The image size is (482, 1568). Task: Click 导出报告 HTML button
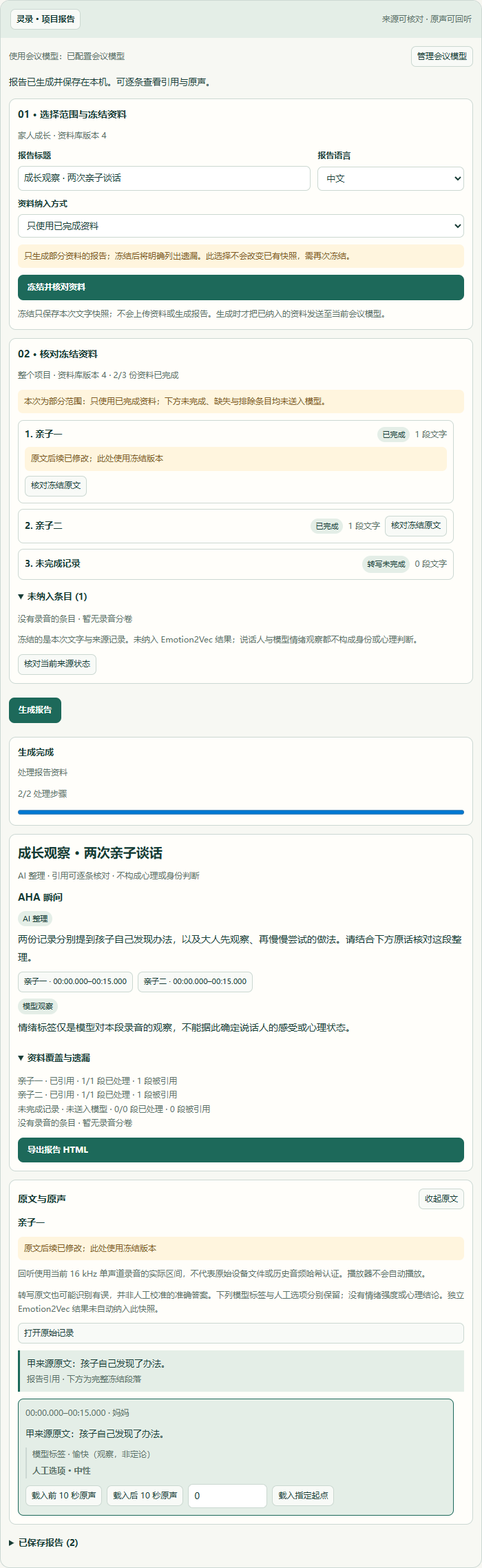click(241, 1149)
